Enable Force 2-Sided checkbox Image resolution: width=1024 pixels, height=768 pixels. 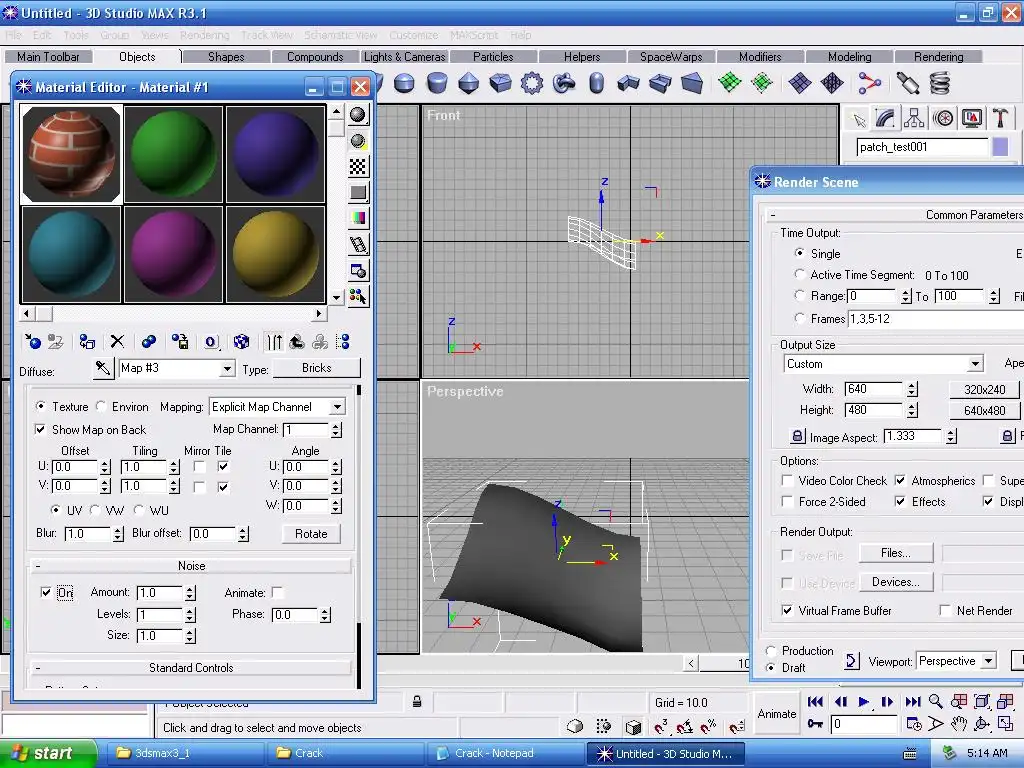coord(788,502)
